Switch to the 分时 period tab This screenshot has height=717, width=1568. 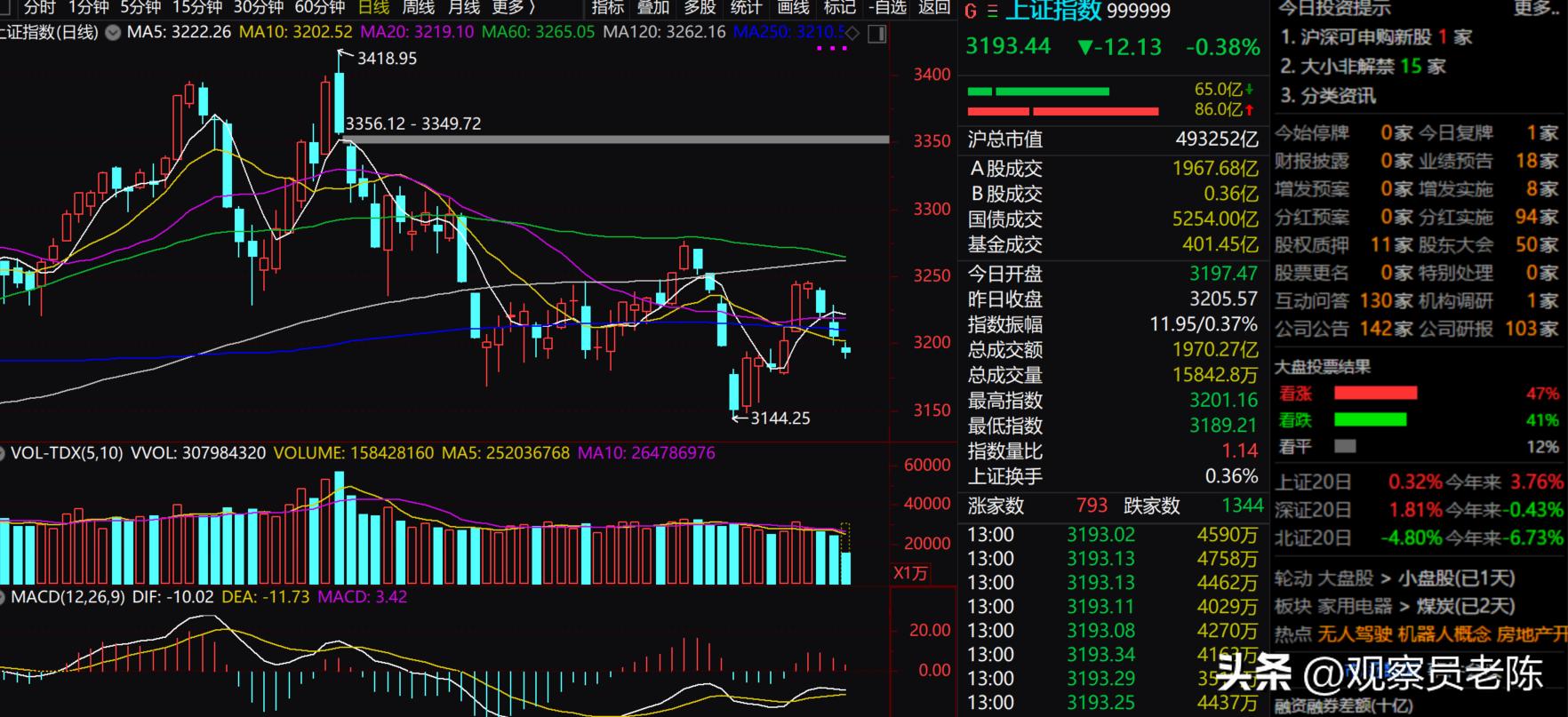click(x=39, y=8)
